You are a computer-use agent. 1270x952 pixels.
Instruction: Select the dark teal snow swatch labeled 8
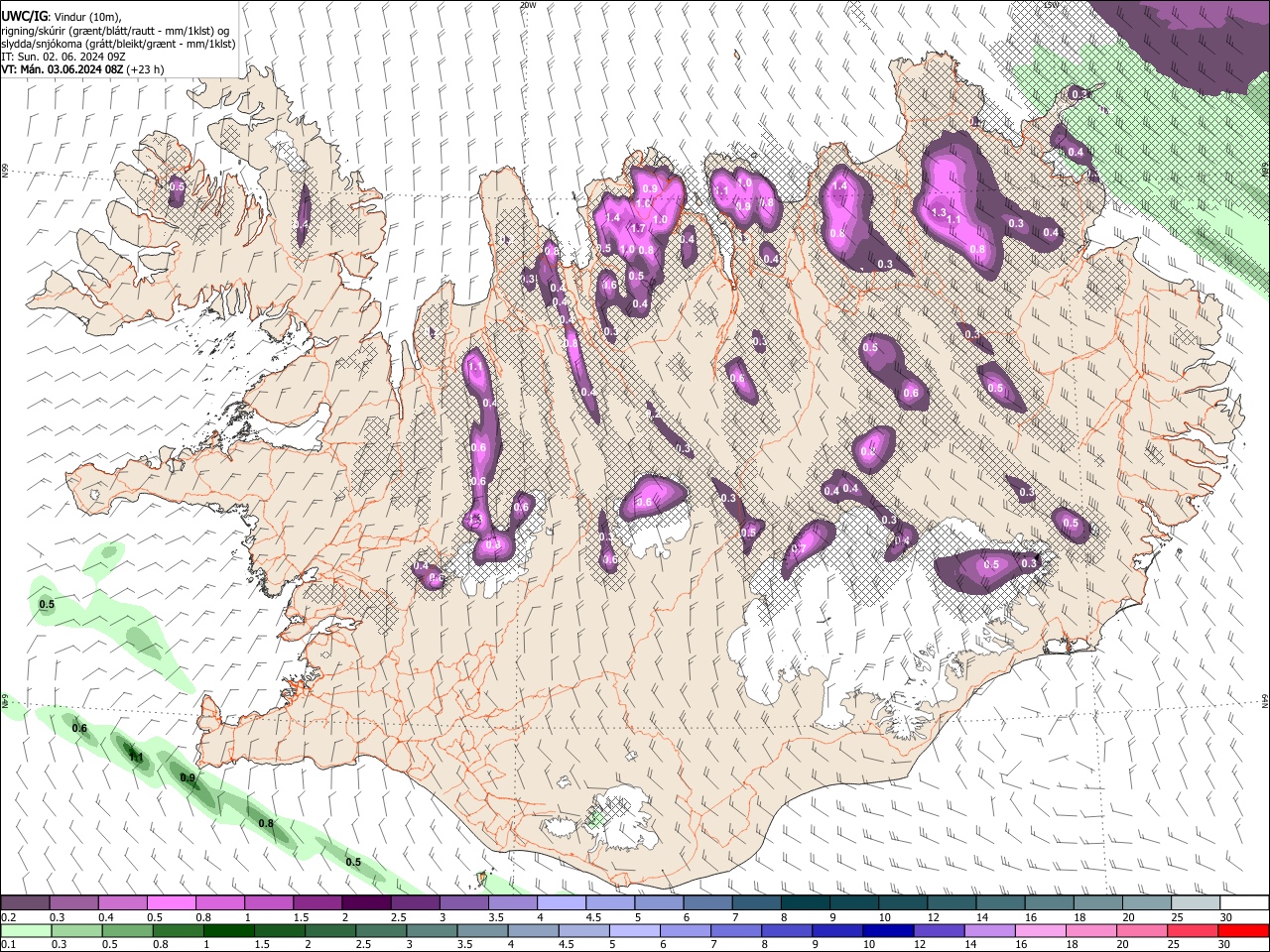coord(805,903)
